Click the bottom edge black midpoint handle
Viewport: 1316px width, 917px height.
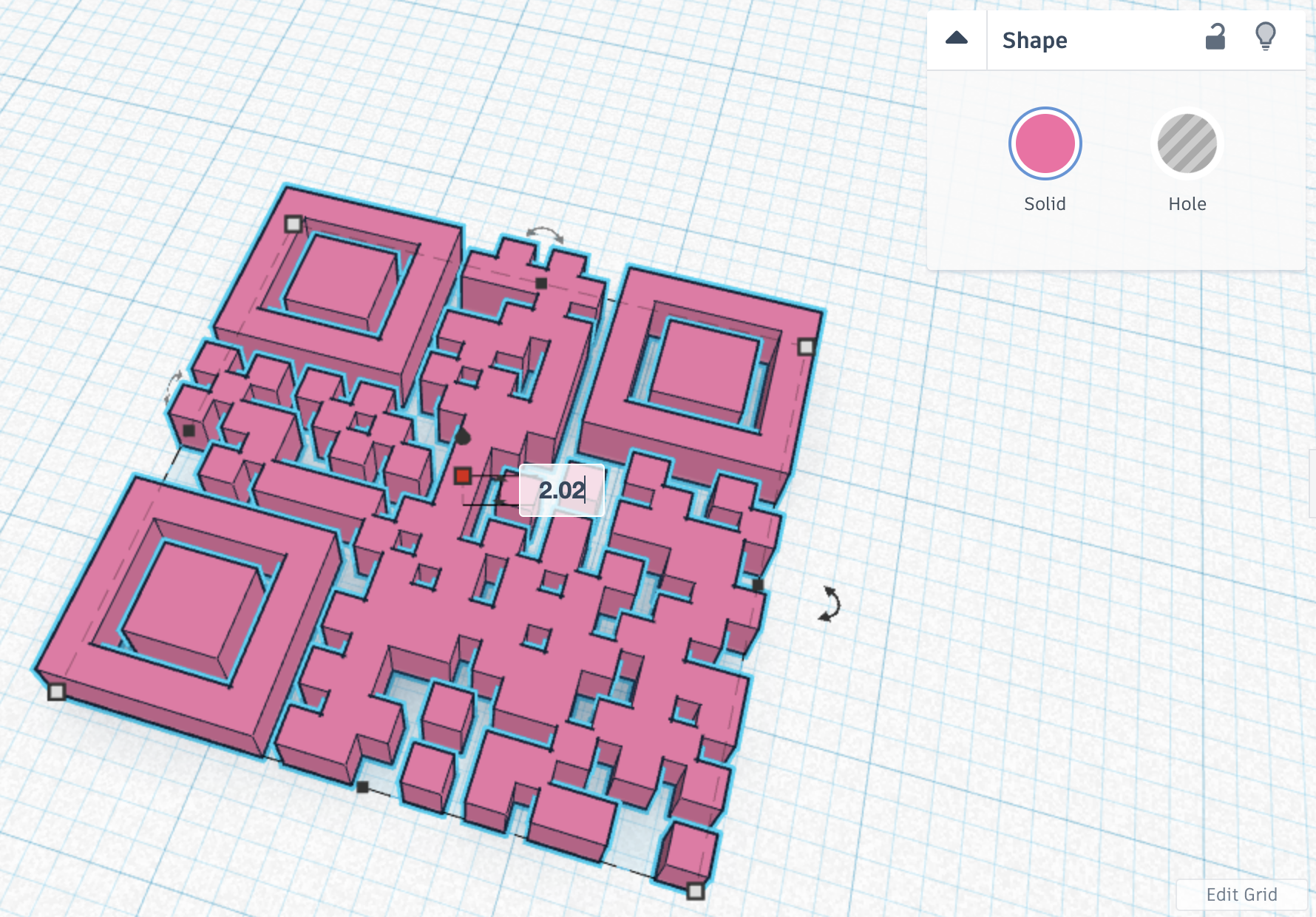click(x=362, y=787)
